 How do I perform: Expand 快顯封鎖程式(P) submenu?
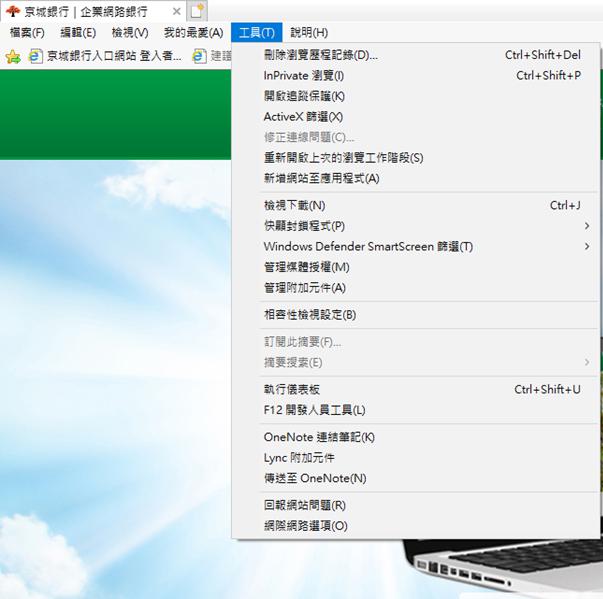coord(416,226)
